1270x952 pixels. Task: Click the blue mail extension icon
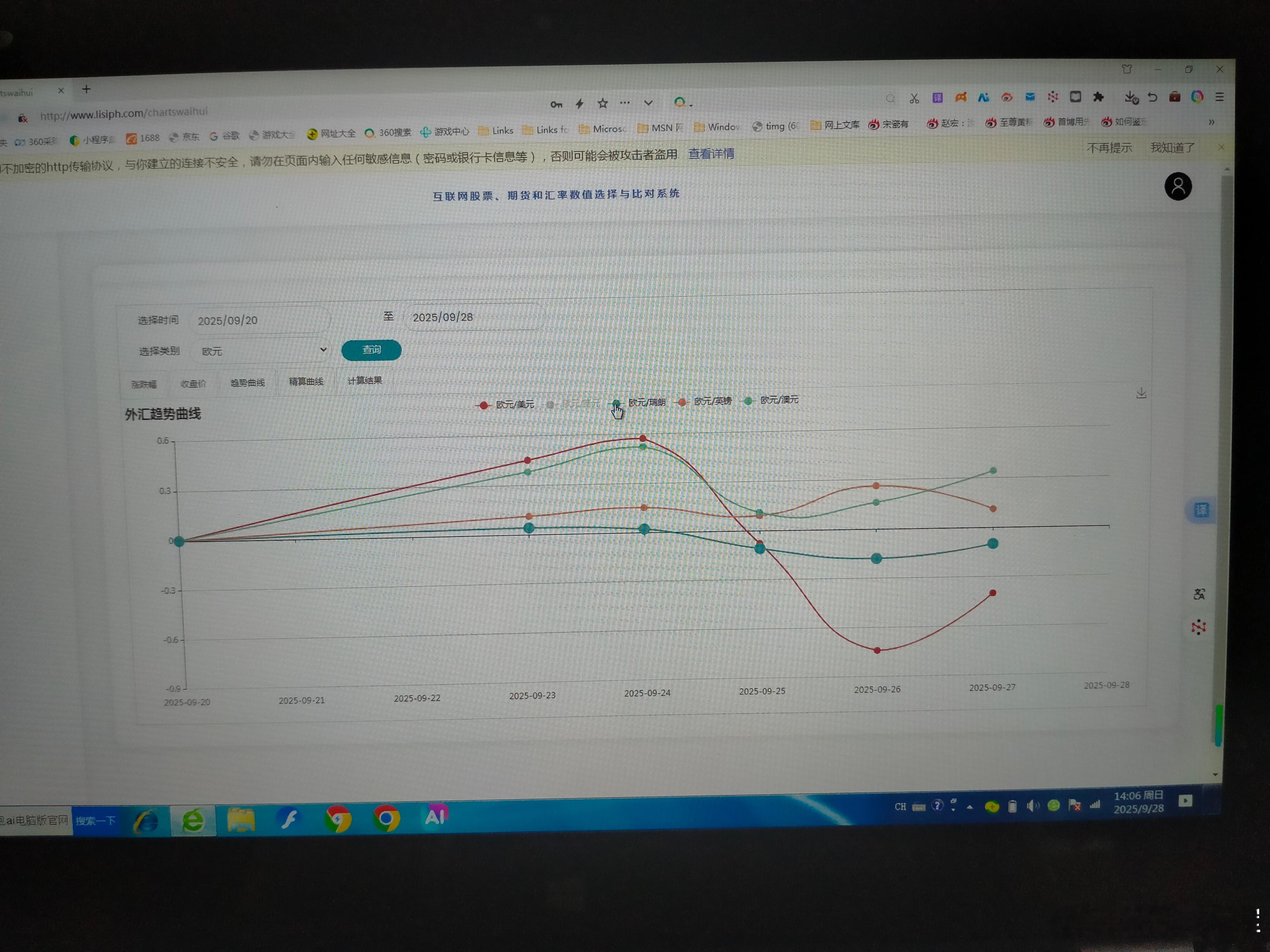[x=1030, y=97]
